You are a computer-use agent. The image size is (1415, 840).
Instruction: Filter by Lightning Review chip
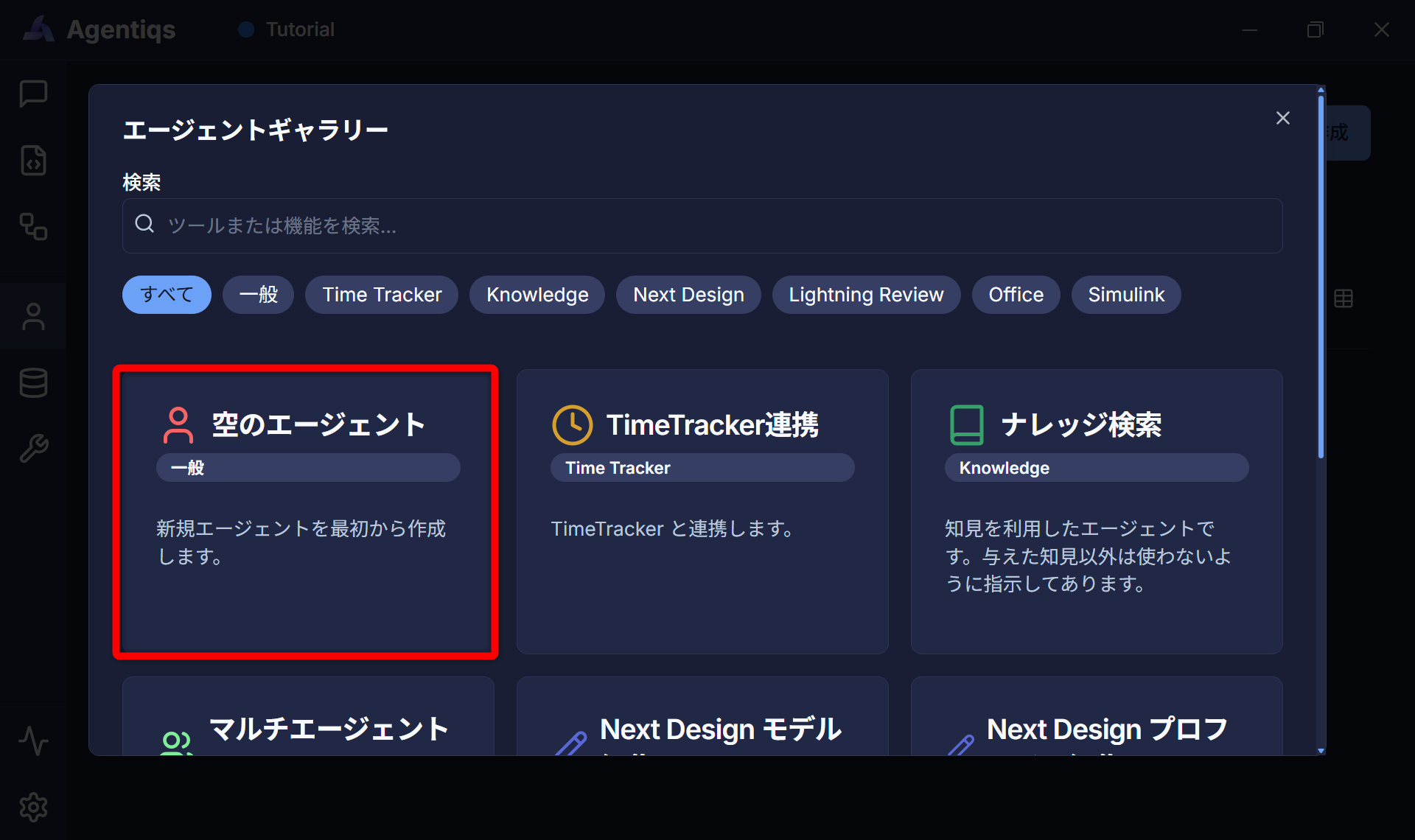tap(866, 295)
